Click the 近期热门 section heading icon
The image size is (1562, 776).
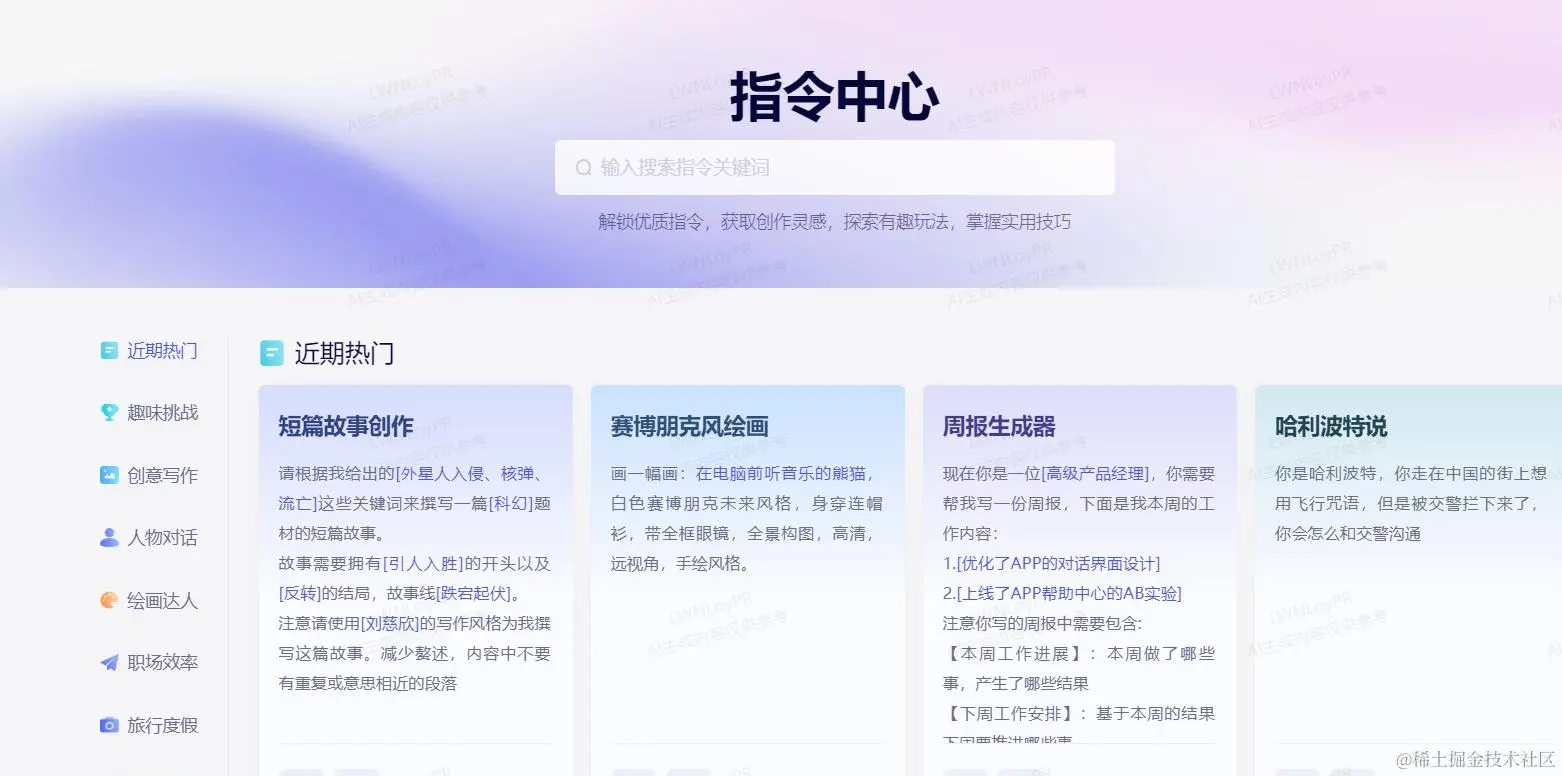(x=271, y=352)
